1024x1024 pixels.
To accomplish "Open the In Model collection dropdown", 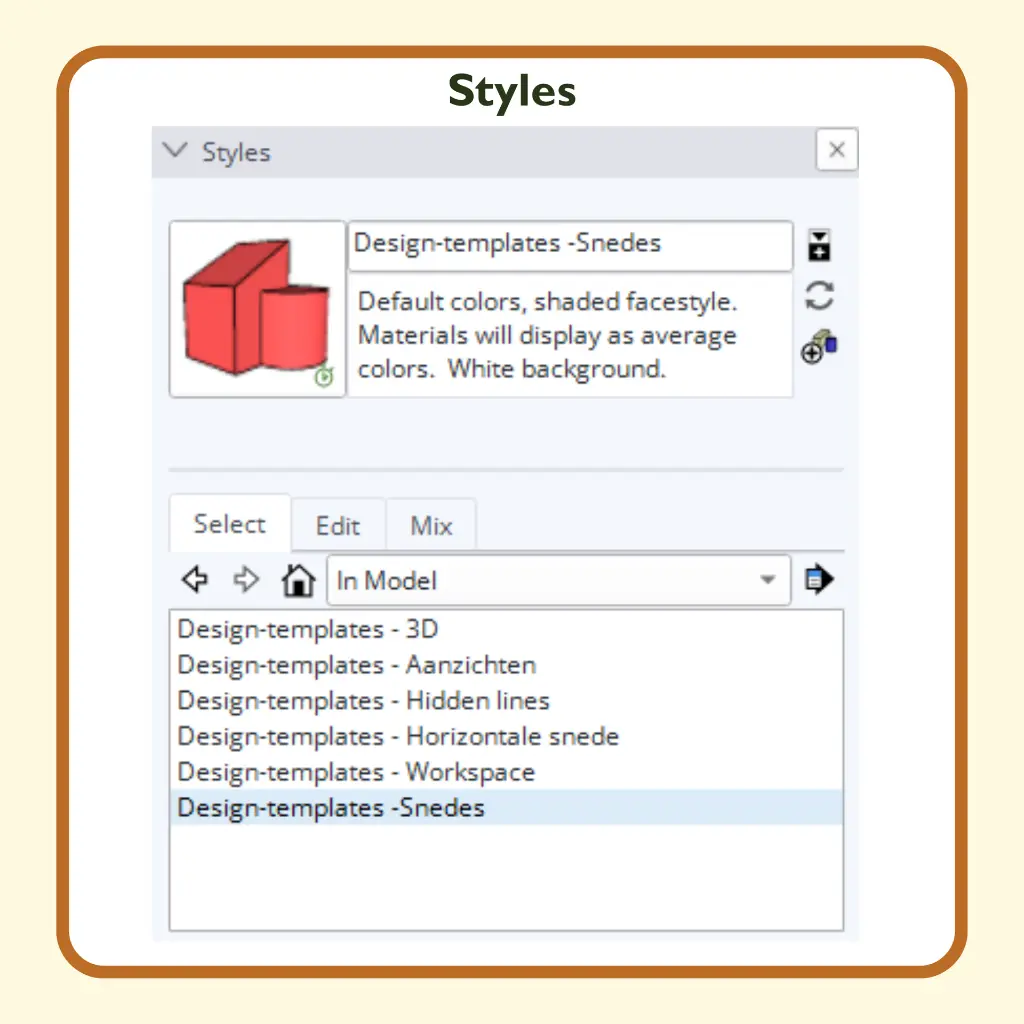I will (x=558, y=580).
